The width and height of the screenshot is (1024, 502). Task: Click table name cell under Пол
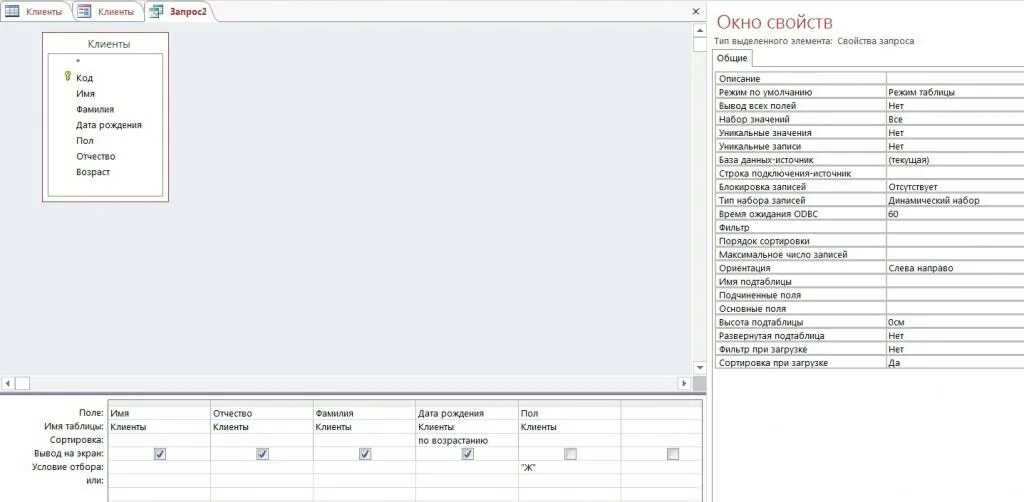(569, 427)
